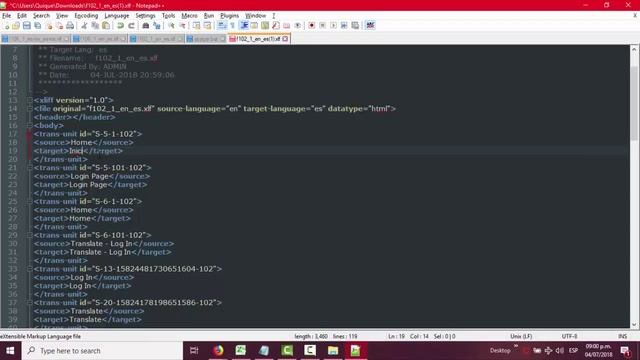Screen dimensions: 640x360
Task: Open the notification center icon
Action: 625,351
